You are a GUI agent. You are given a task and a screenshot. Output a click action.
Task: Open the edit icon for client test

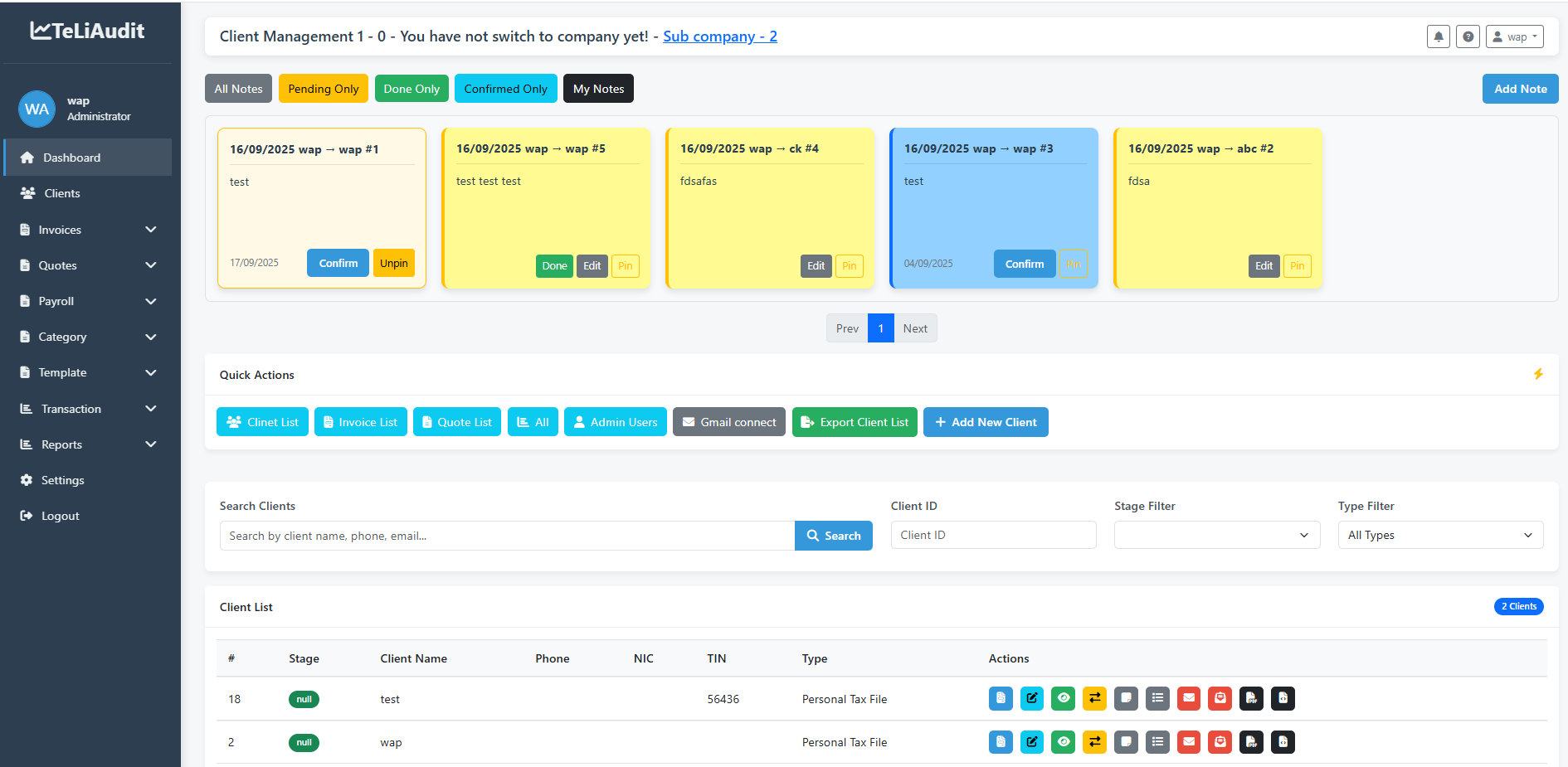[x=1032, y=698]
